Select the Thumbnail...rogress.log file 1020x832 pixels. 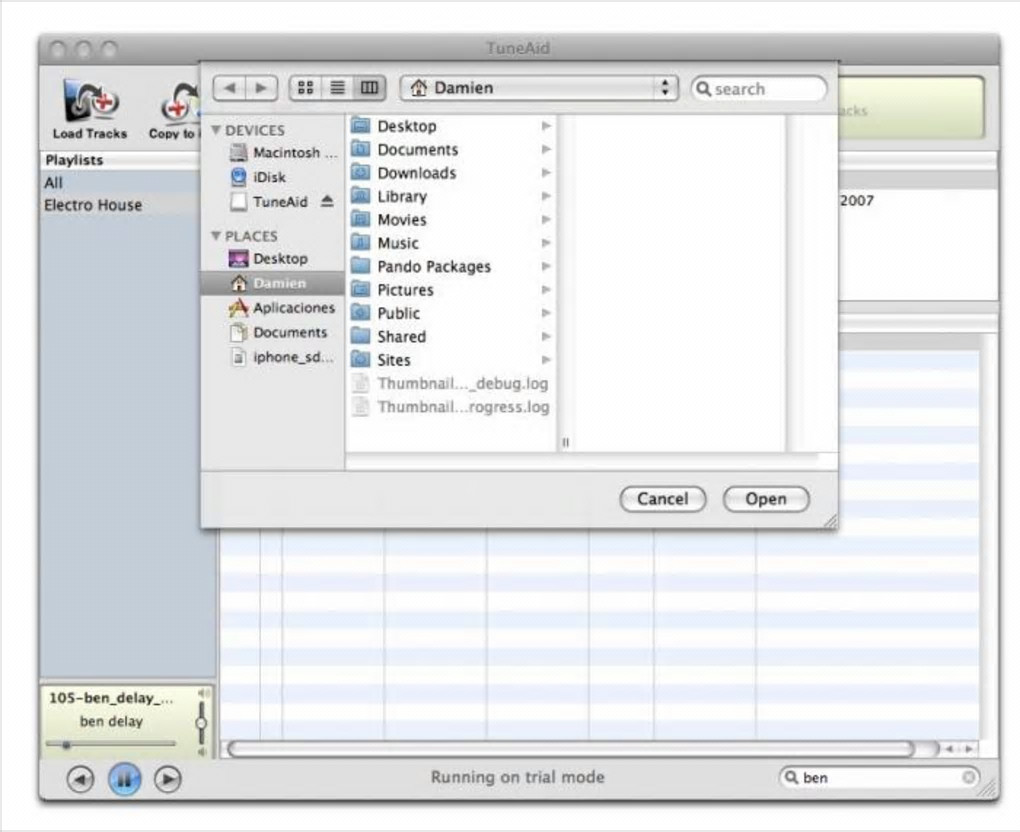pyautogui.click(x=450, y=407)
